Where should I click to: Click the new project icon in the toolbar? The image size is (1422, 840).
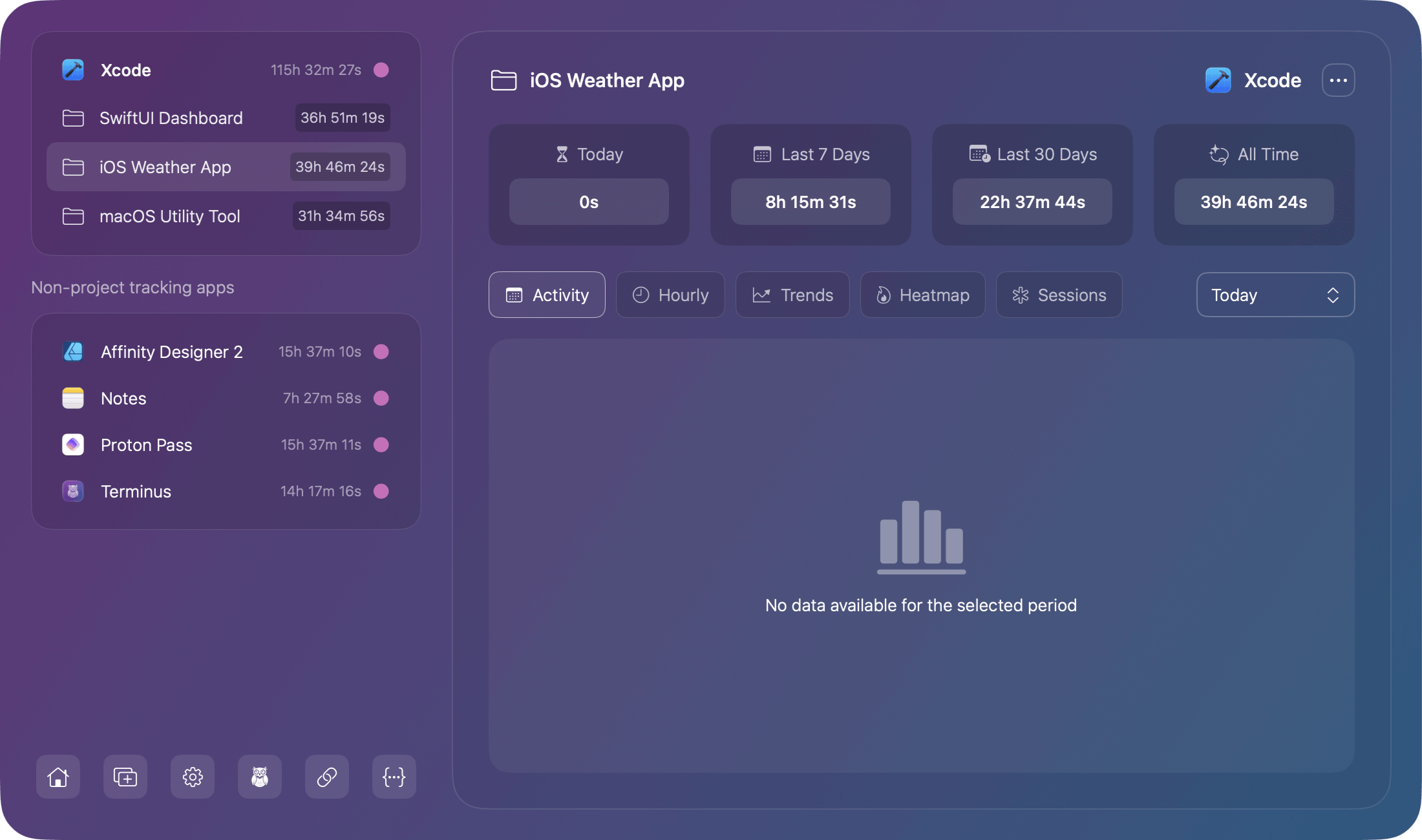click(x=125, y=777)
